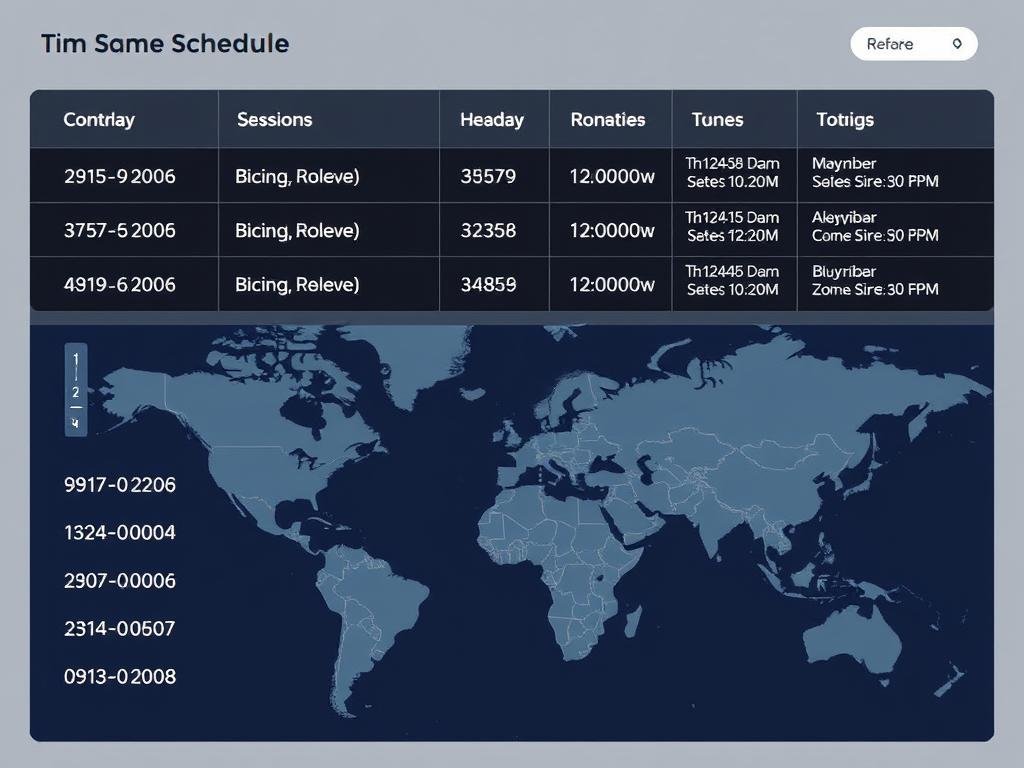1024x768 pixels.
Task: Click the chevron inside the Refare button
Action: point(955,44)
